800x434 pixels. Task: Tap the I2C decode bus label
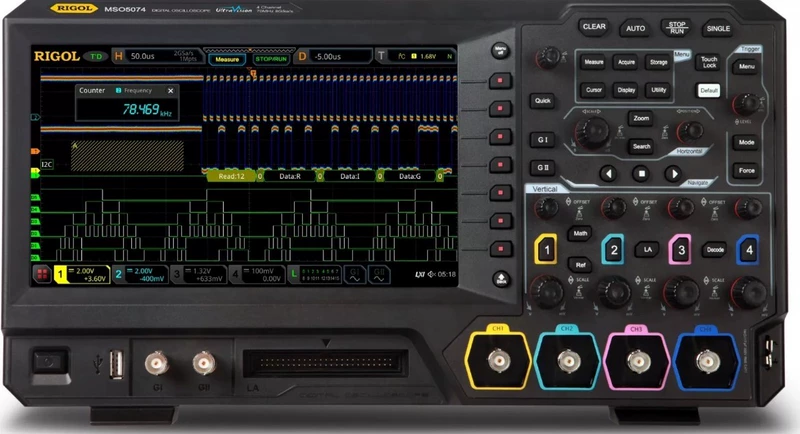tap(46, 164)
